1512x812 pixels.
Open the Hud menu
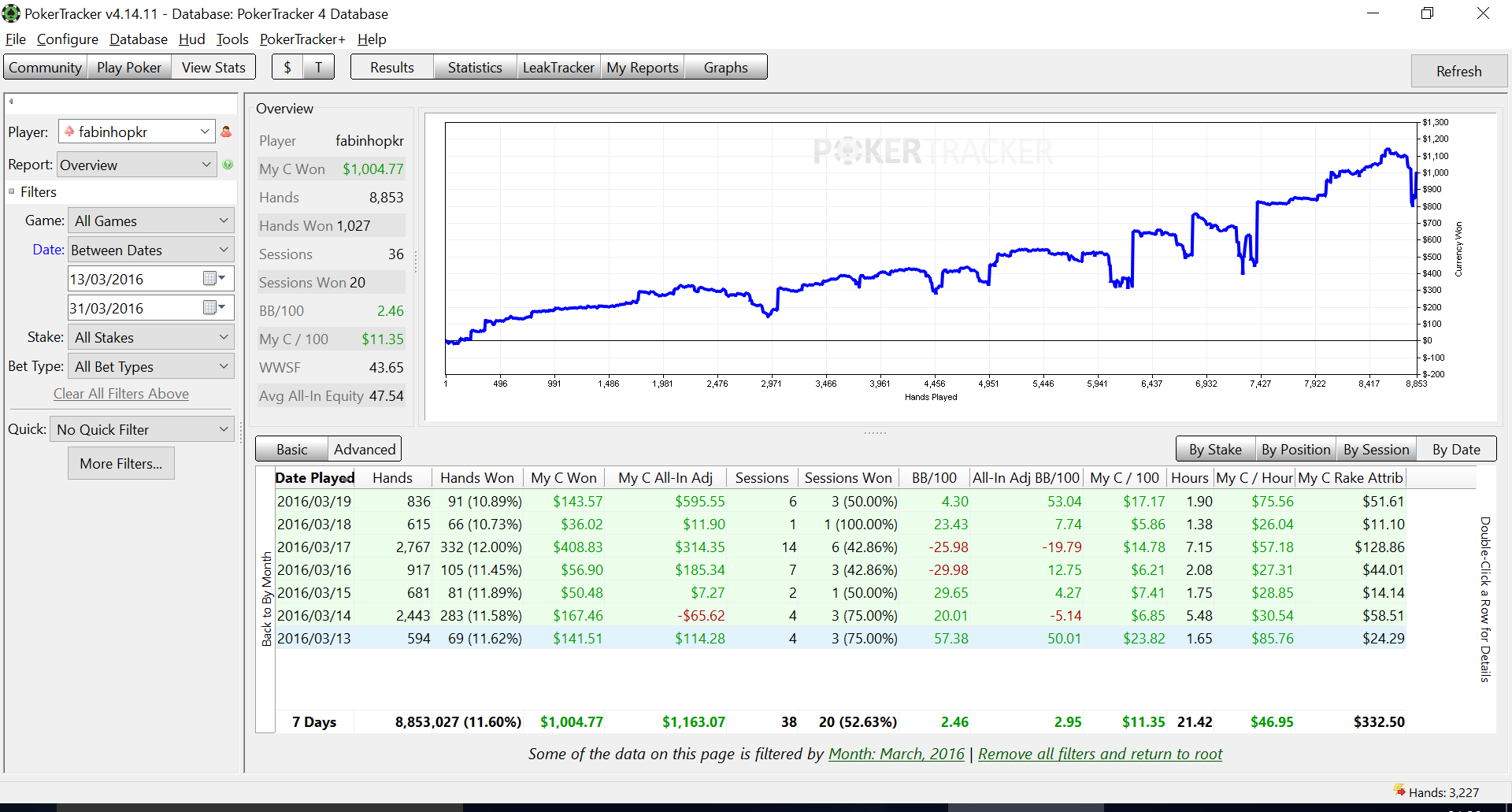click(x=191, y=39)
